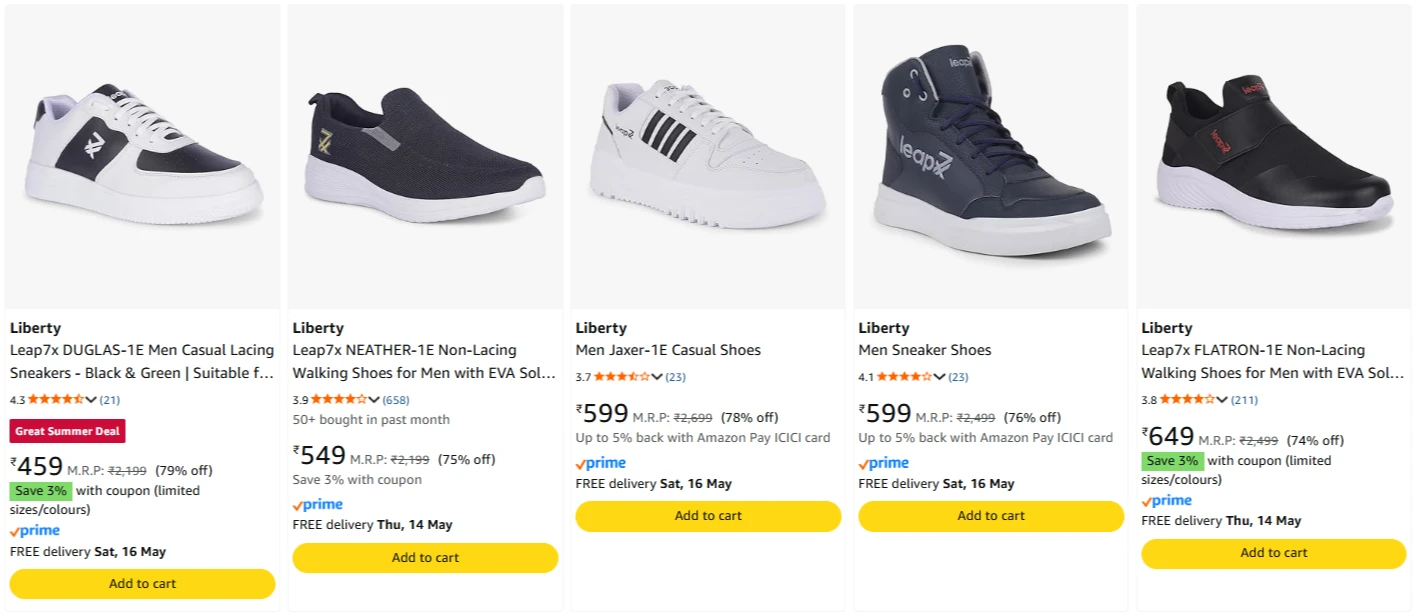Open Leap7x NEATHER-1E Non-Lacing product title
The image size is (1415, 612).
click(424, 362)
